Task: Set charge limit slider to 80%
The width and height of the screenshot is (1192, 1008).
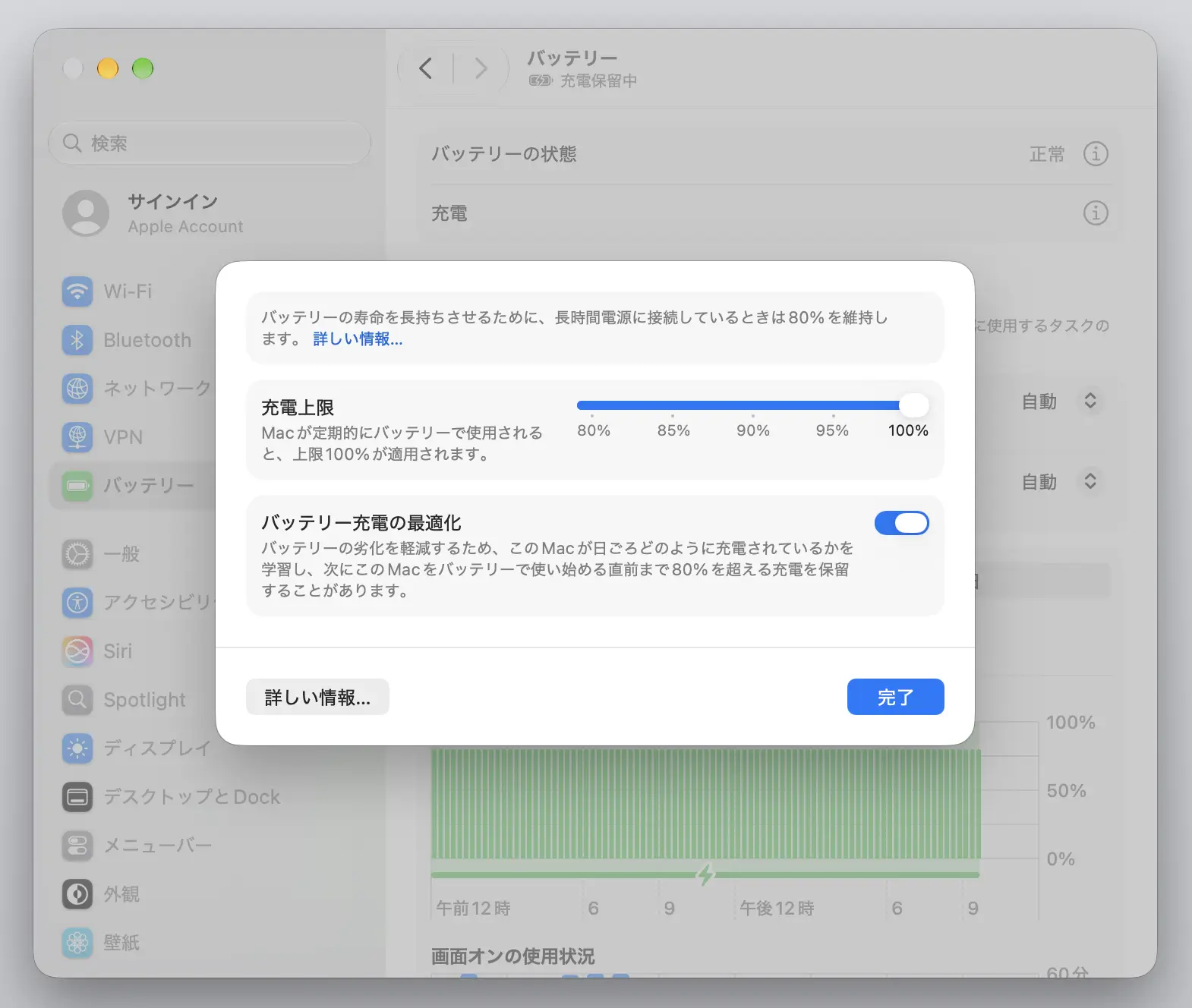Action: tap(592, 406)
